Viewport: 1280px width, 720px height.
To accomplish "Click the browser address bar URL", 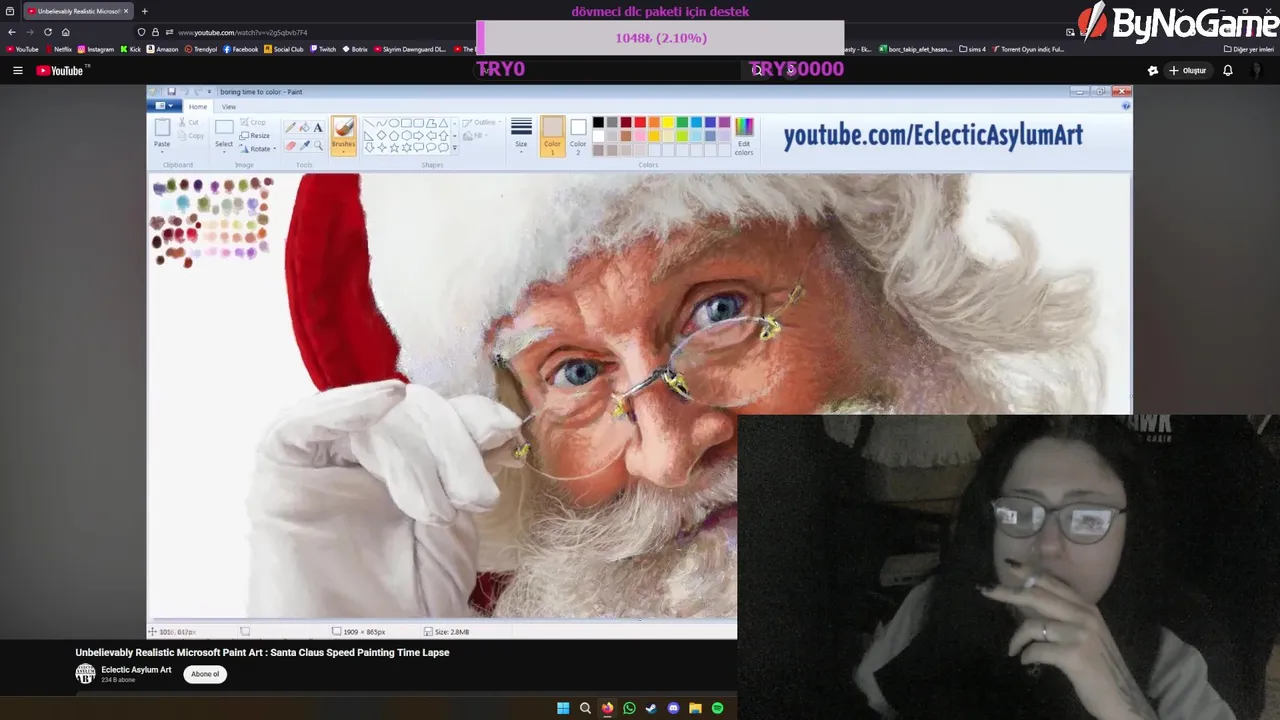I will pos(243,32).
